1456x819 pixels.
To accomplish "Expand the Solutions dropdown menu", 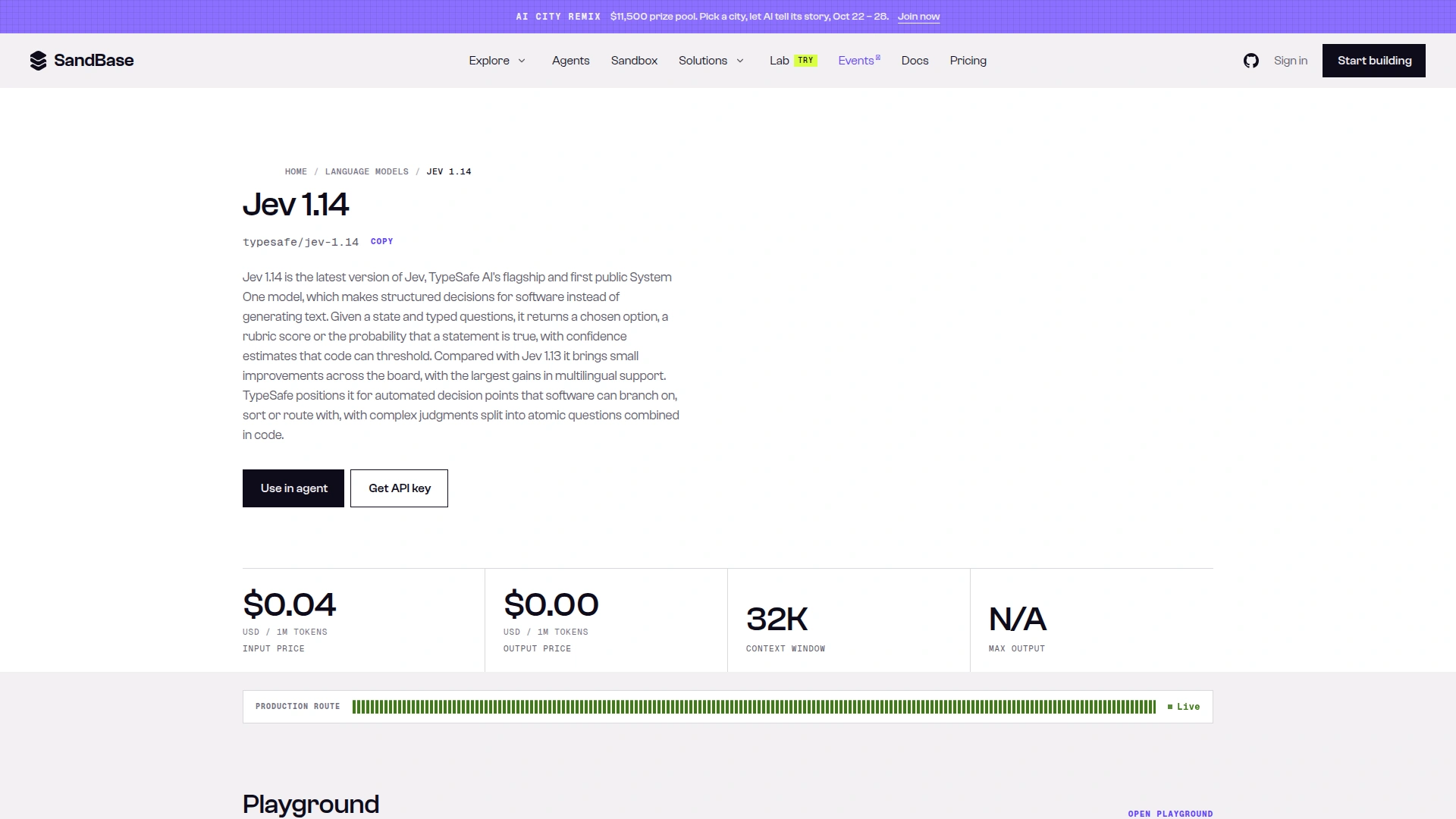I will pyautogui.click(x=711, y=61).
